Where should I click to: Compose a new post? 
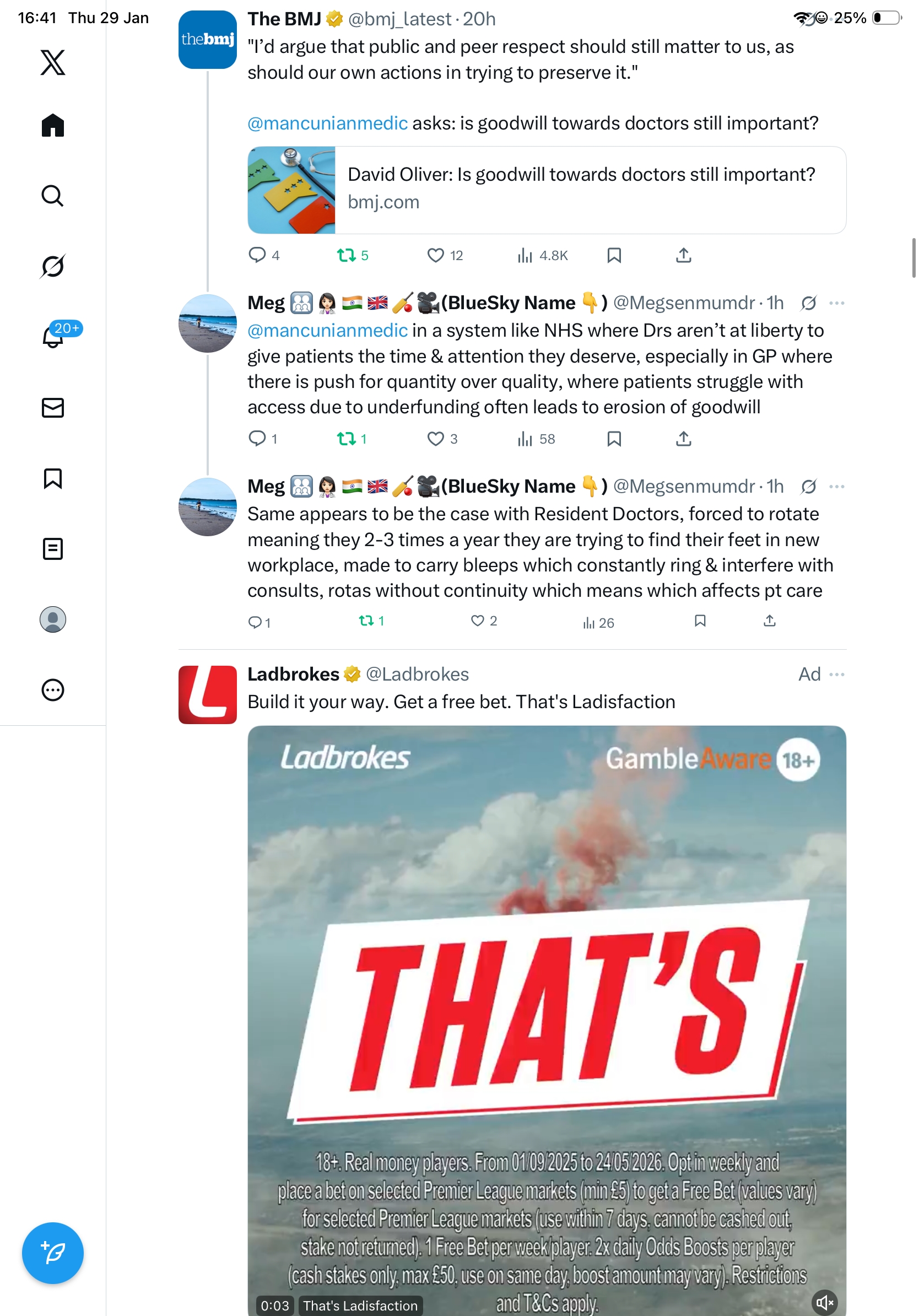click(53, 1253)
